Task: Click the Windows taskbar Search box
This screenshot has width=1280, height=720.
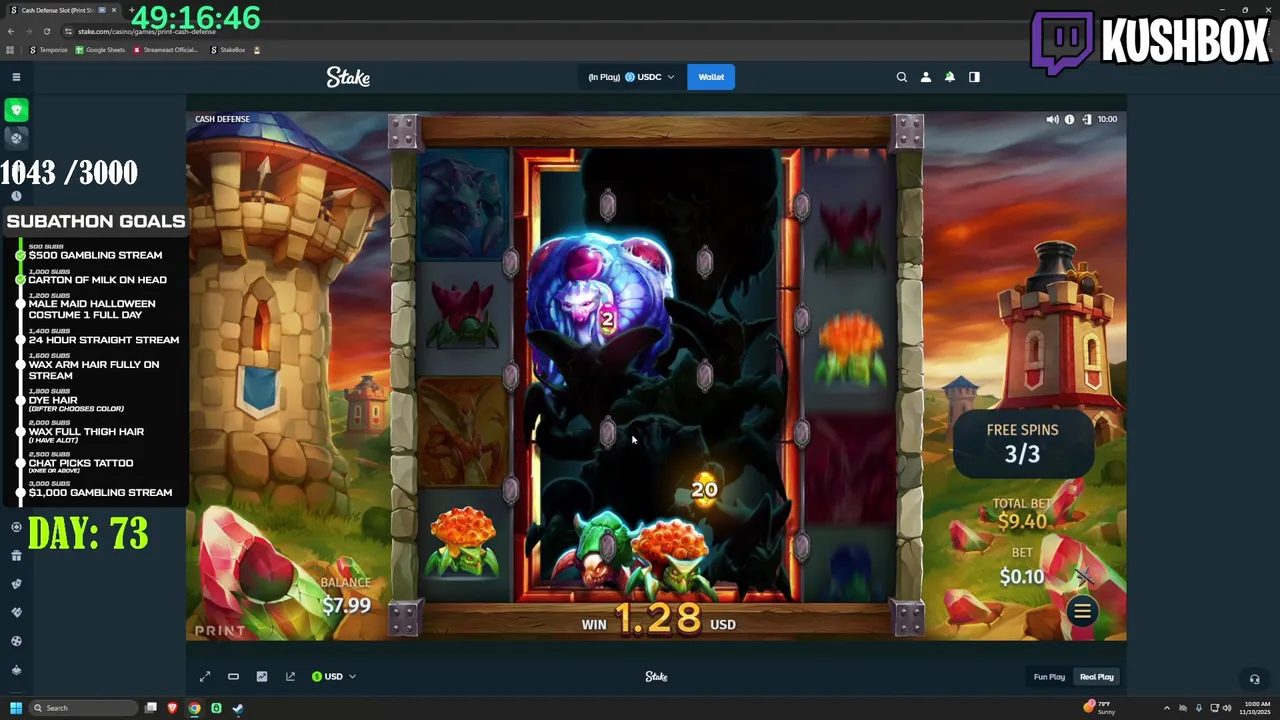Action: (x=84, y=708)
